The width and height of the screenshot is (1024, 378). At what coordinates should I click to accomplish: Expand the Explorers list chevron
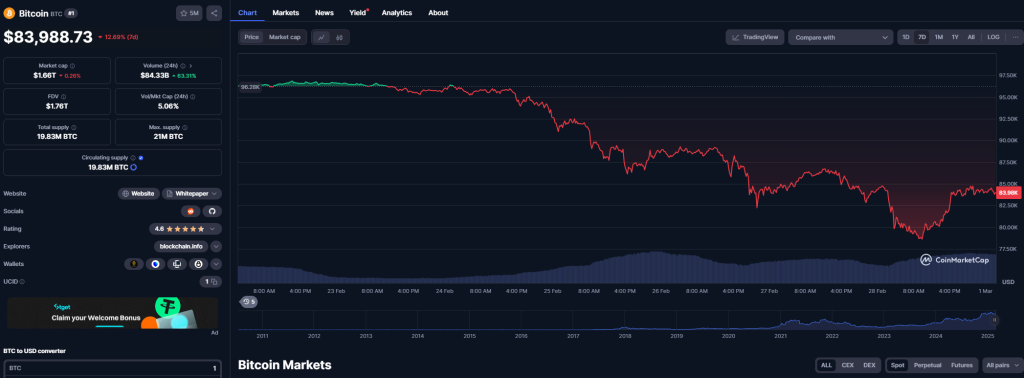point(216,247)
